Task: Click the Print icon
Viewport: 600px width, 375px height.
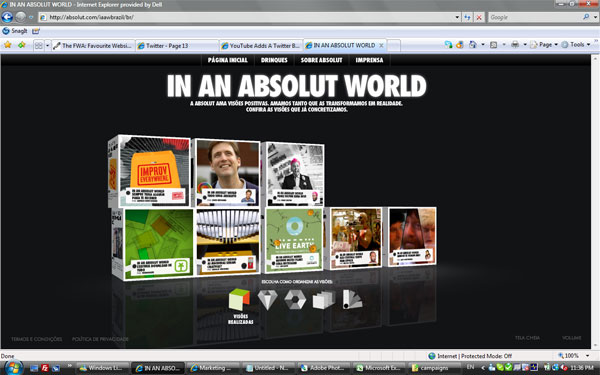Action: point(515,45)
